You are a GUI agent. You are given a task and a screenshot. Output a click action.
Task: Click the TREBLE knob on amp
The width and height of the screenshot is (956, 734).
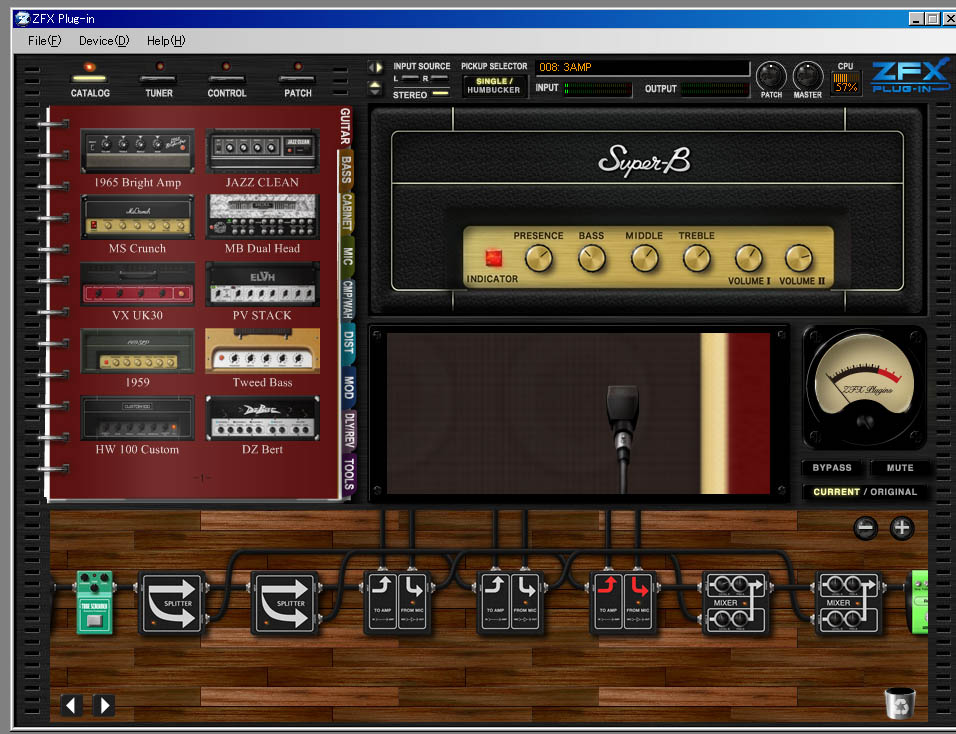[697, 258]
